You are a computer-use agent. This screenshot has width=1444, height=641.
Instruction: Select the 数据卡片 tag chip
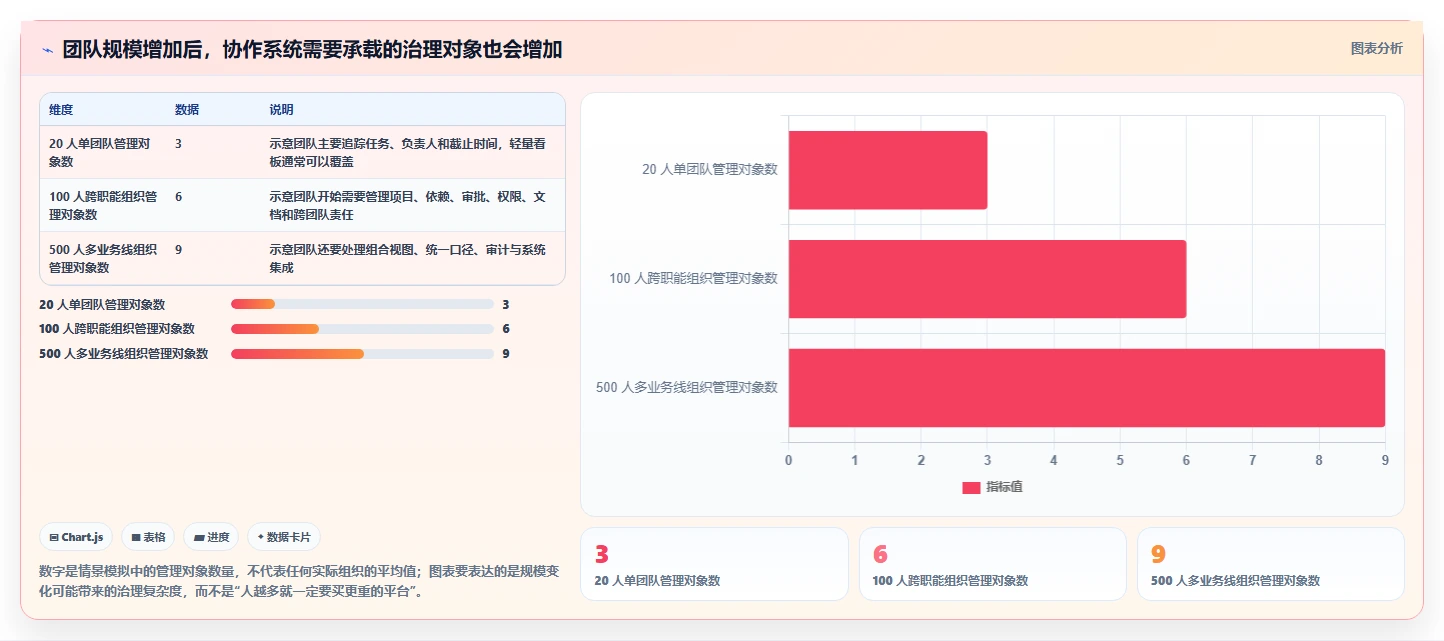[x=284, y=537]
